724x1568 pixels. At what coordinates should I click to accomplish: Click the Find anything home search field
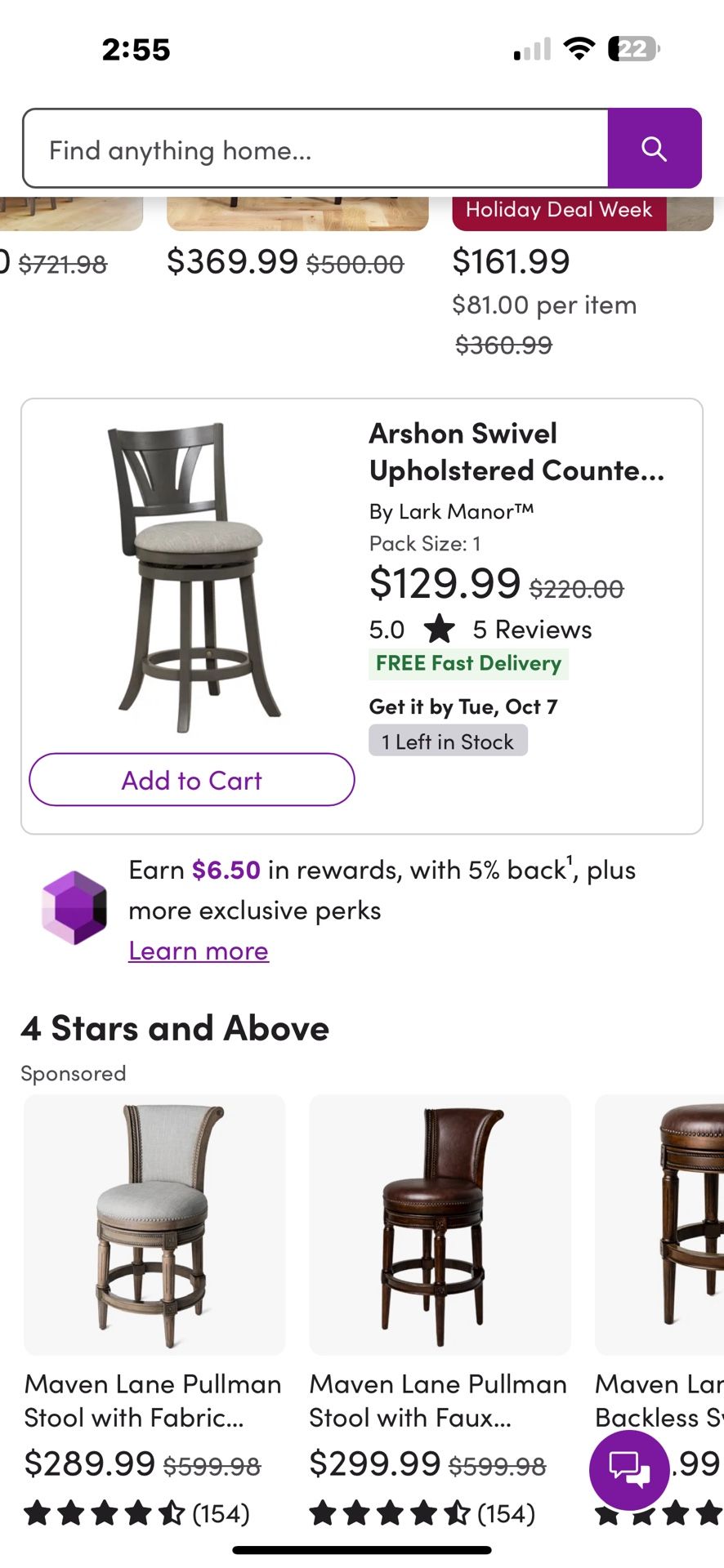(315, 149)
